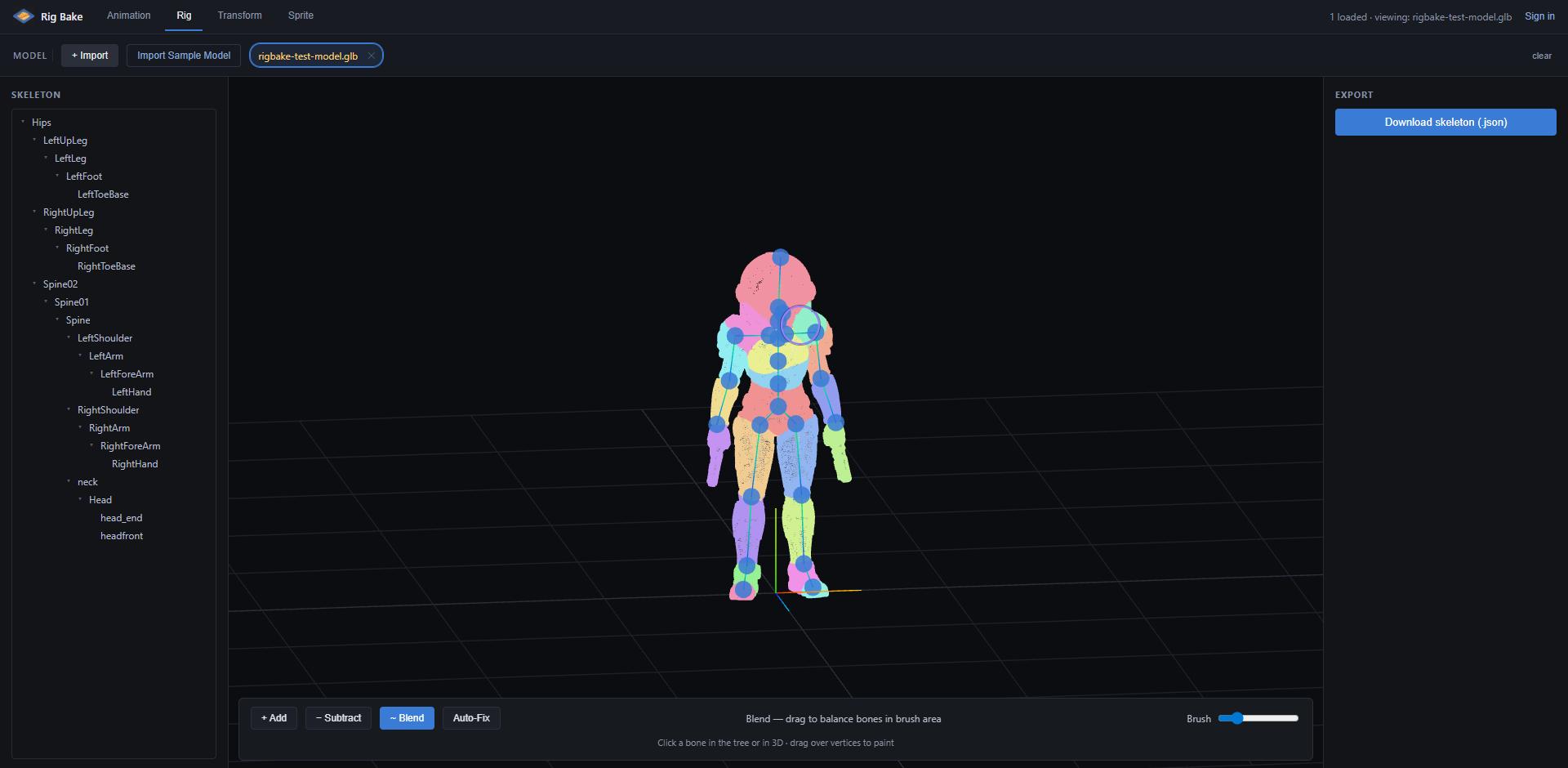Select the LeftFoot bone

(84, 176)
